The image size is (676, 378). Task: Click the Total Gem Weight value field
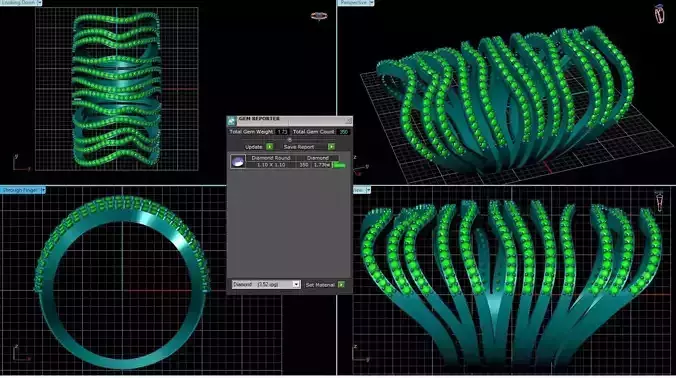click(x=282, y=132)
